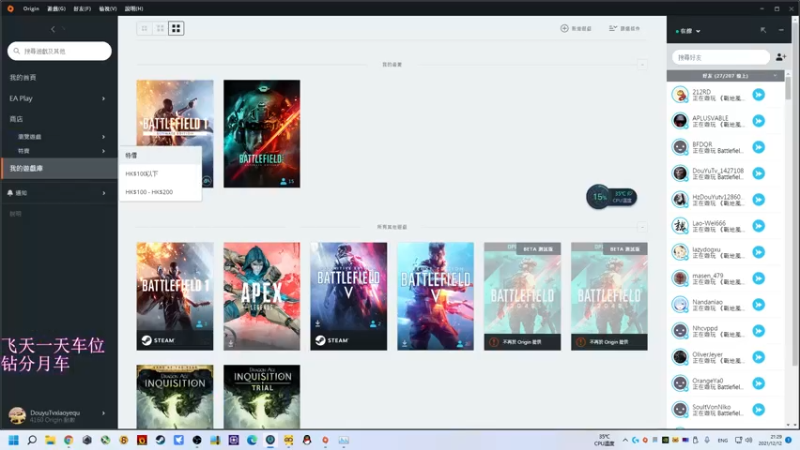Click the 15% CPU monitor widget
The image size is (800, 450).
[611, 197]
